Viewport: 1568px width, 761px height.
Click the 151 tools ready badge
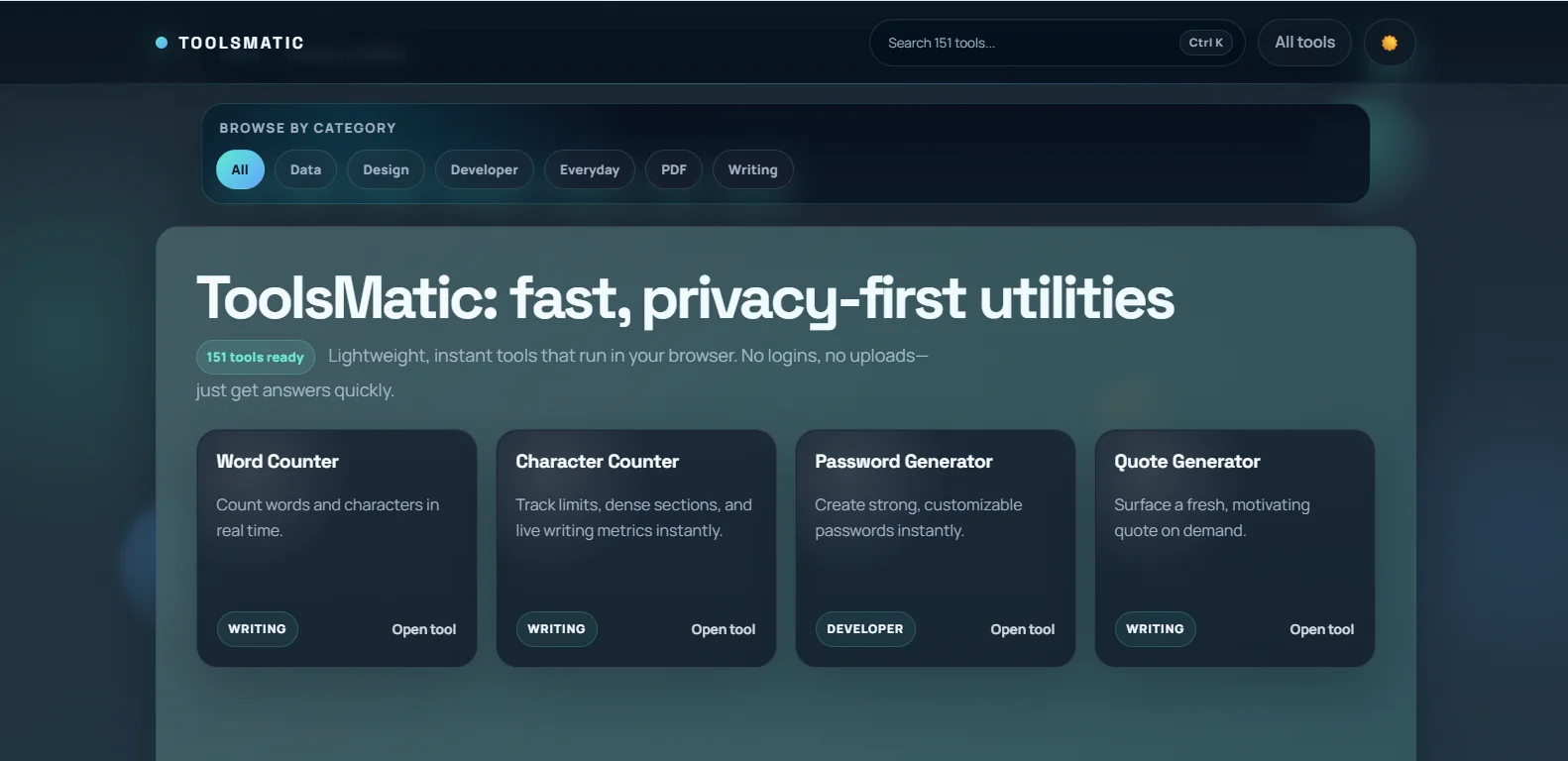255,357
